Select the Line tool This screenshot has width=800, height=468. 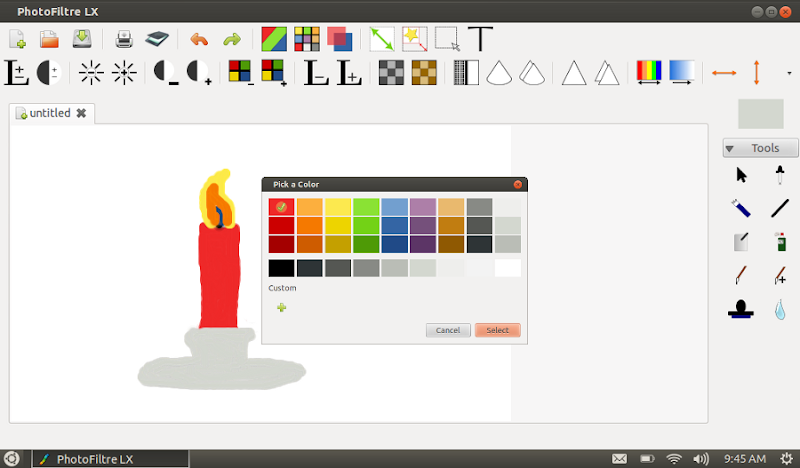pyautogui.click(x=780, y=208)
